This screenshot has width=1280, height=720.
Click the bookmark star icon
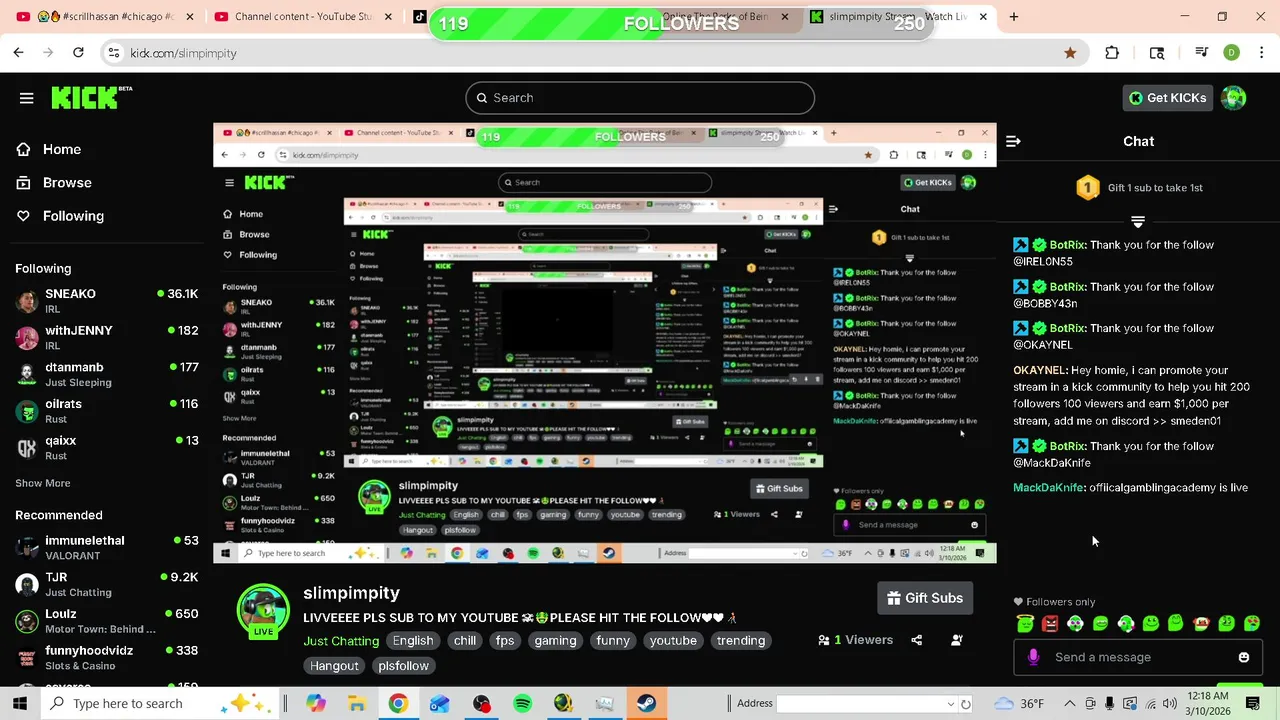pos(1070,53)
